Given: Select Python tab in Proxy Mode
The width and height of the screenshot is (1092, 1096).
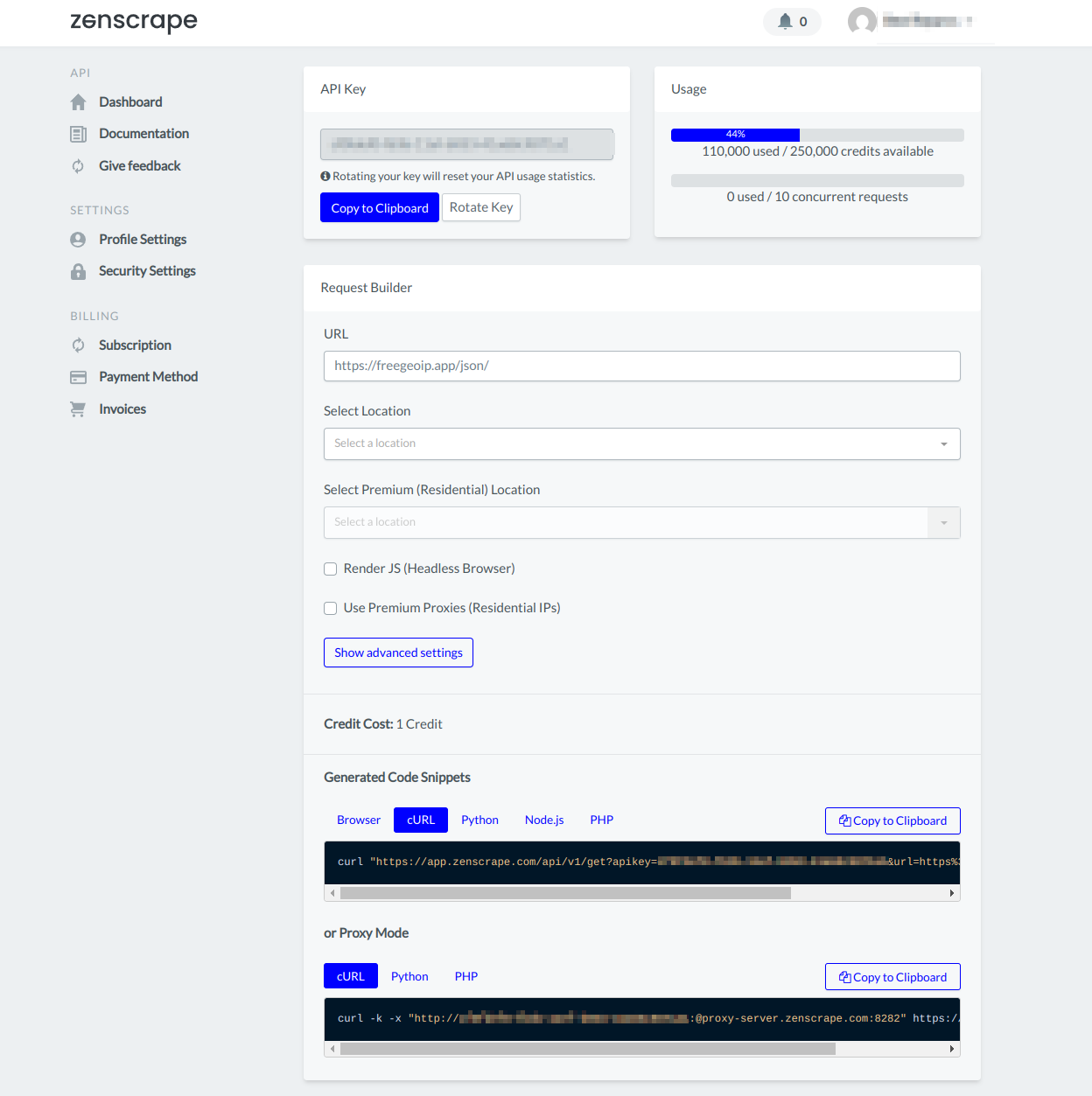Looking at the screenshot, I should click(409, 976).
